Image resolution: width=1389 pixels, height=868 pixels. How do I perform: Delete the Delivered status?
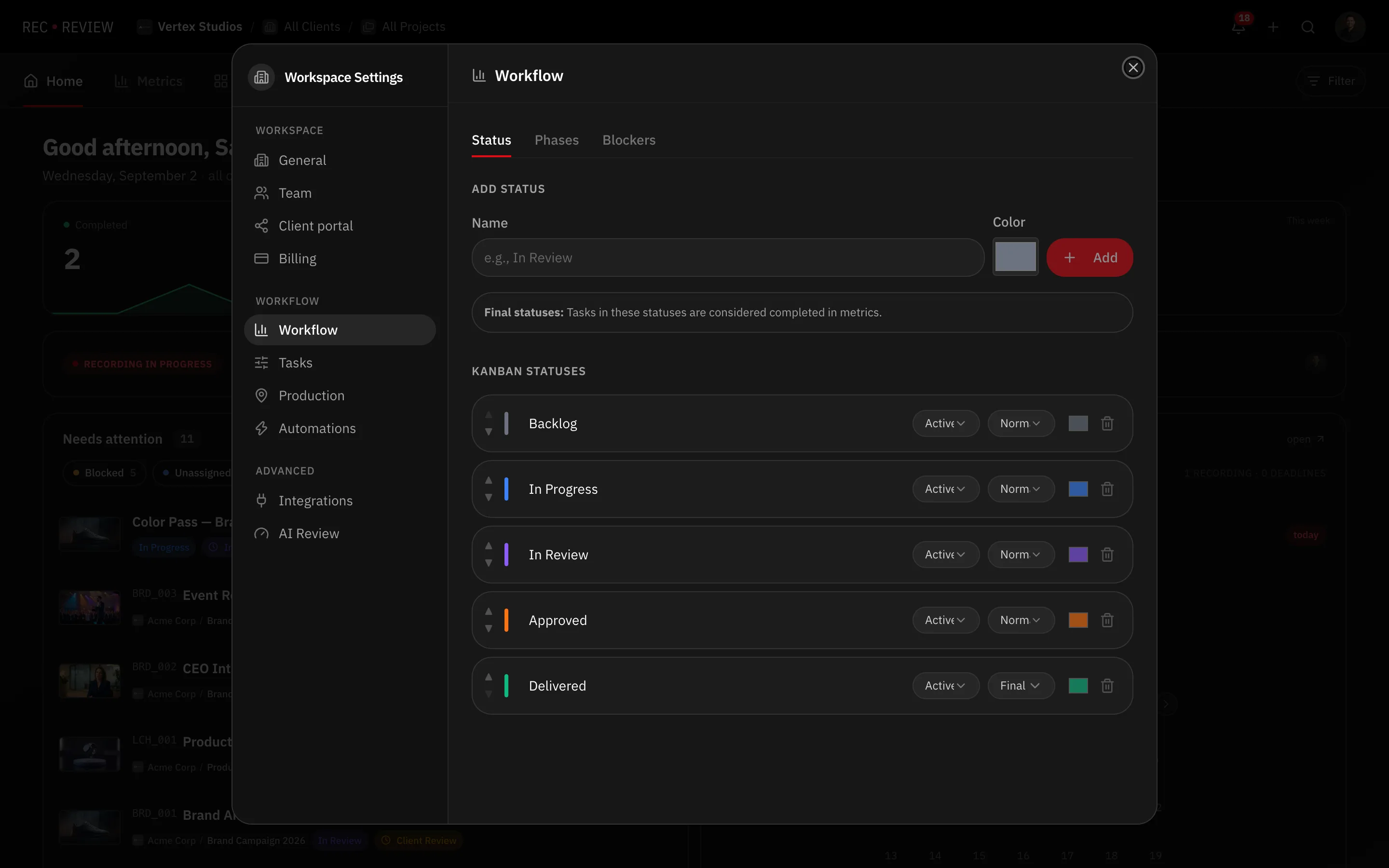1107,686
